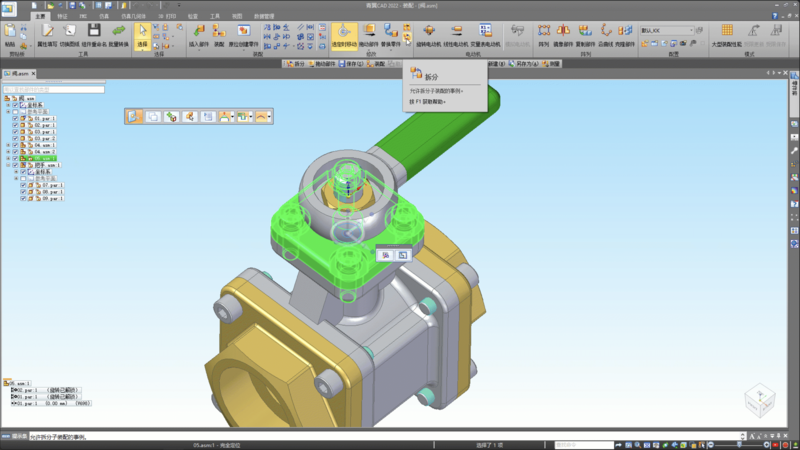Switch to the 视图 ribbon tab
The image size is (800, 450).
point(237,16)
